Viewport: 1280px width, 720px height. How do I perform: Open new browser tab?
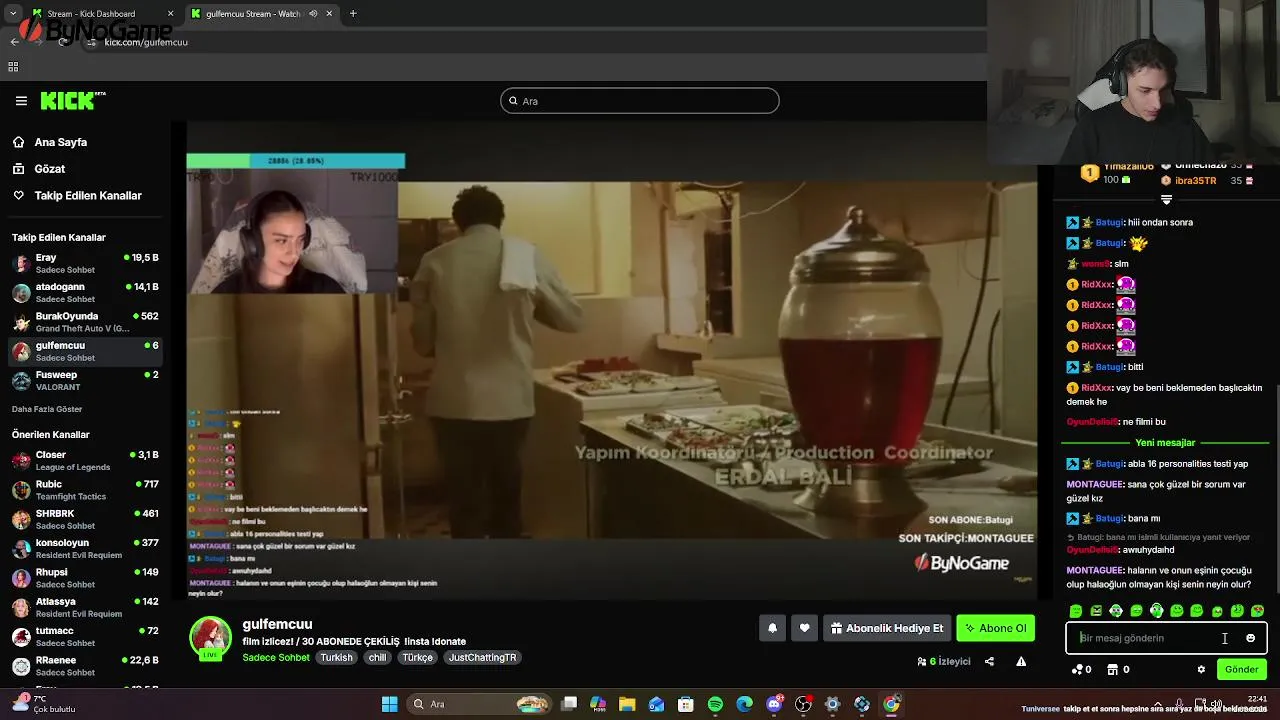coord(353,14)
